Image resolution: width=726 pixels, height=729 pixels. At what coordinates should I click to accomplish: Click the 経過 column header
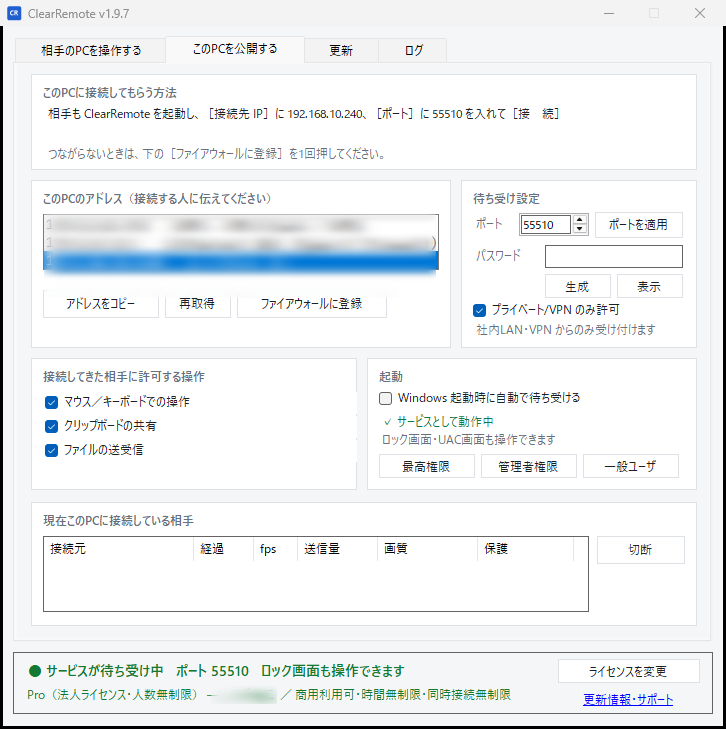click(x=224, y=549)
